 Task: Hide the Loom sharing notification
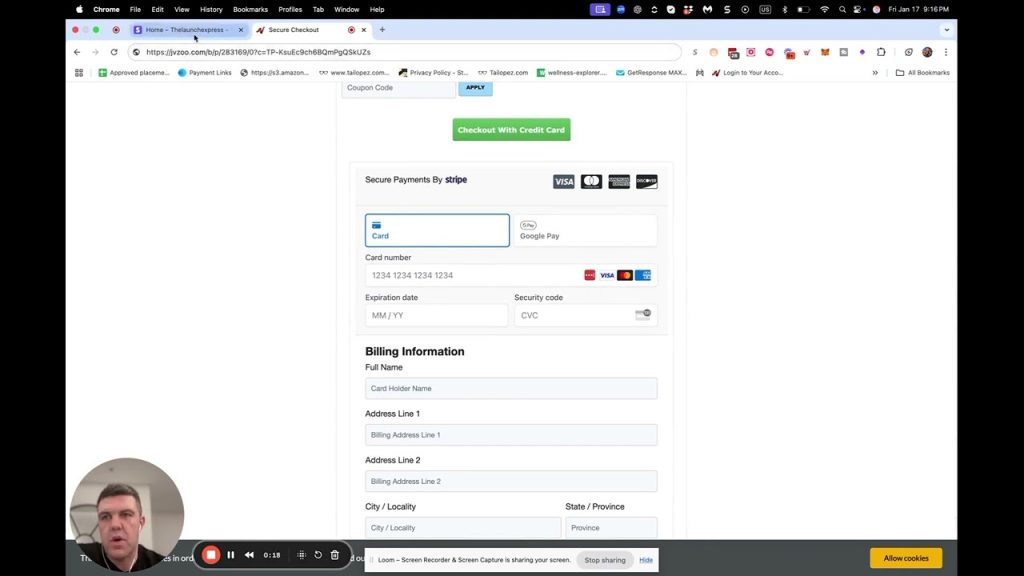coord(646,560)
